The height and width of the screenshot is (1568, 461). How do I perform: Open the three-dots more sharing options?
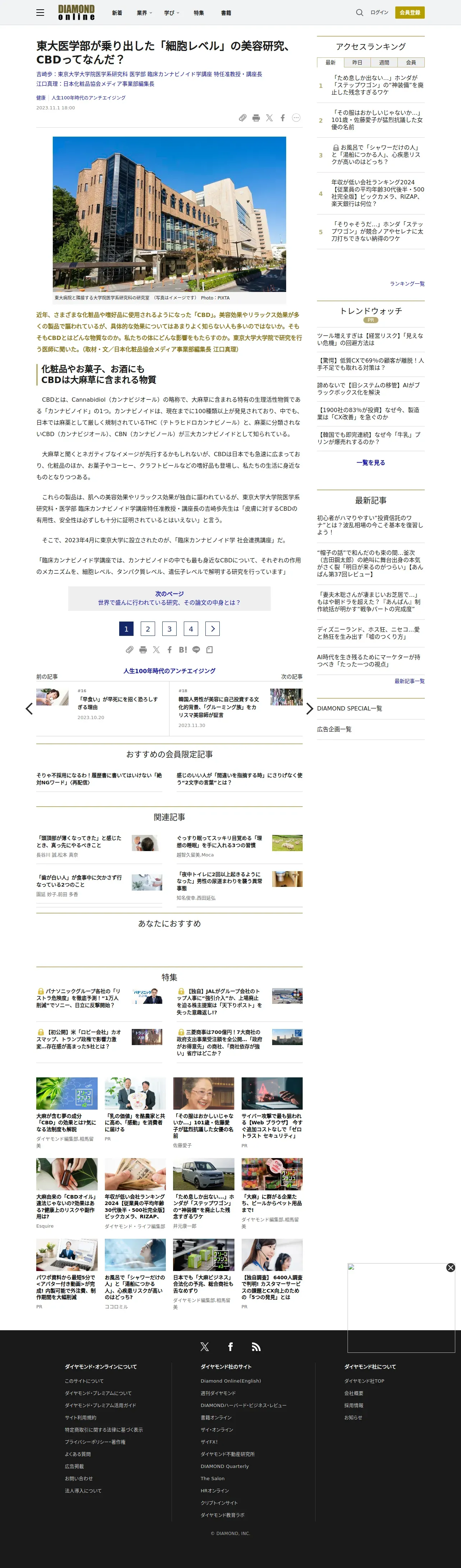coord(296,118)
